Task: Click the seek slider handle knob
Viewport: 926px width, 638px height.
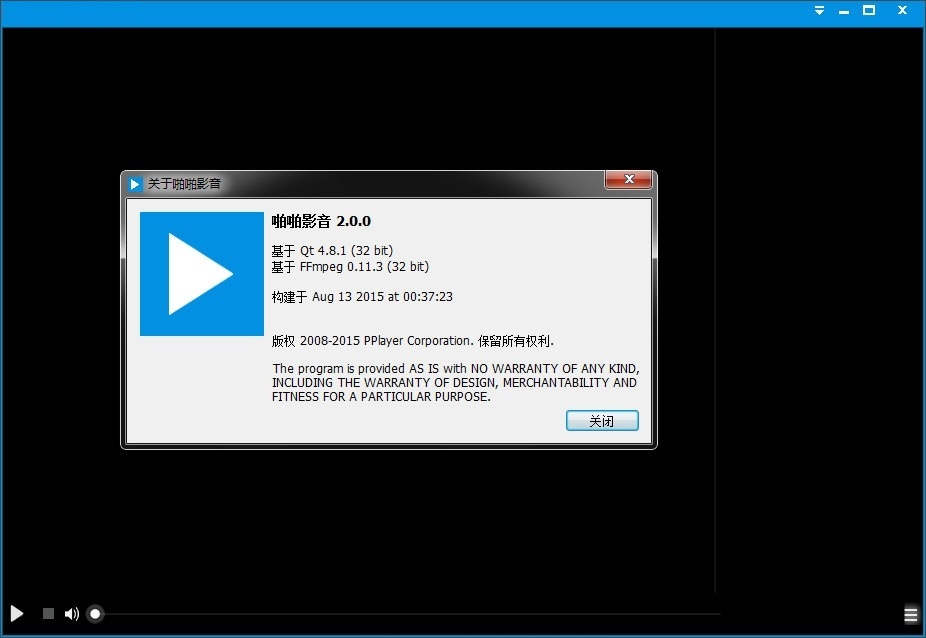Action: [x=95, y=614]
